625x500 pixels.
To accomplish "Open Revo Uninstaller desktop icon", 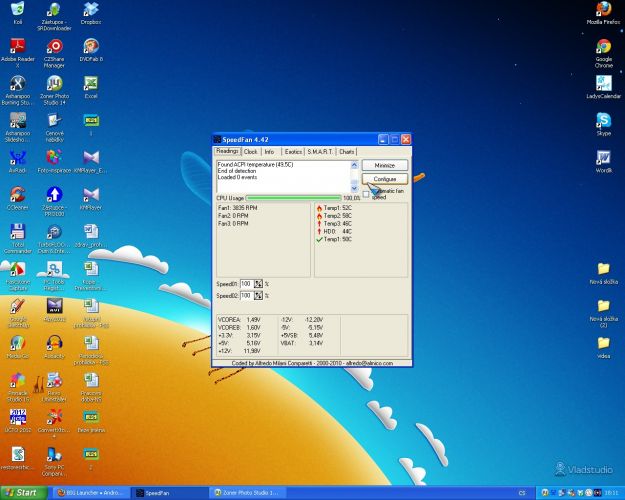I will [x=54, y=387].
